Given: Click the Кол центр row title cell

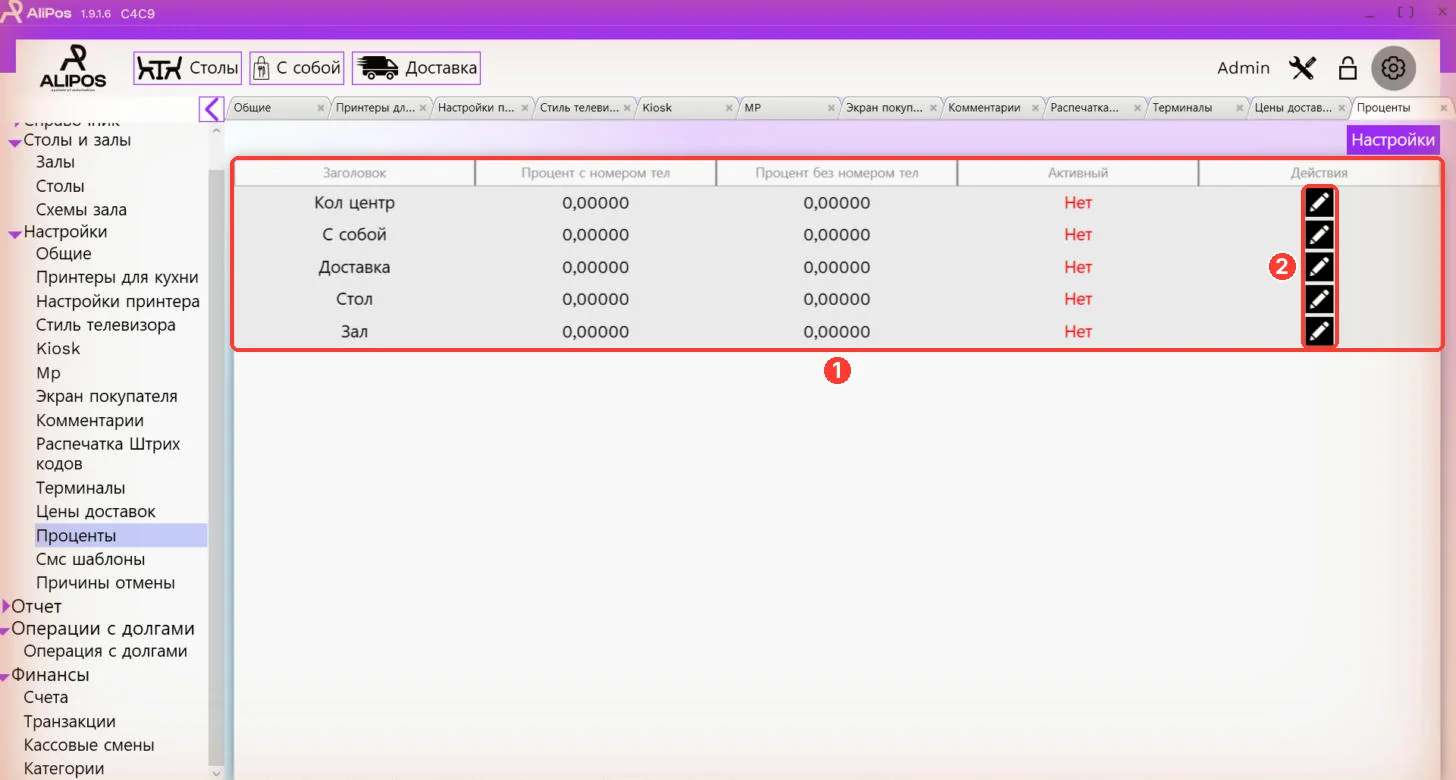Looking at the screenshot, I should pyautogui.click(x=354, y=203).
